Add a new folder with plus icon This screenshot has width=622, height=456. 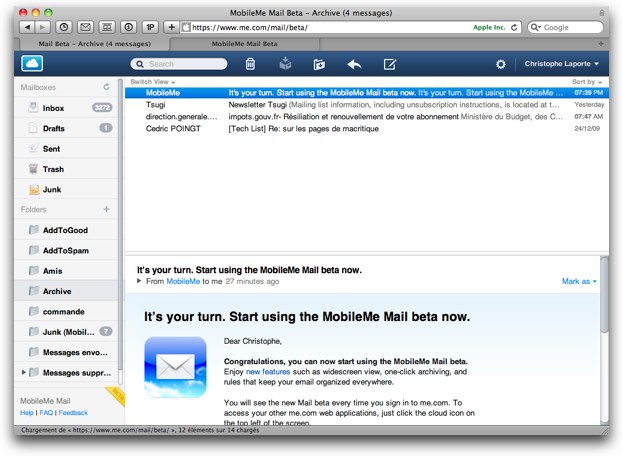[x=106, y=209]
